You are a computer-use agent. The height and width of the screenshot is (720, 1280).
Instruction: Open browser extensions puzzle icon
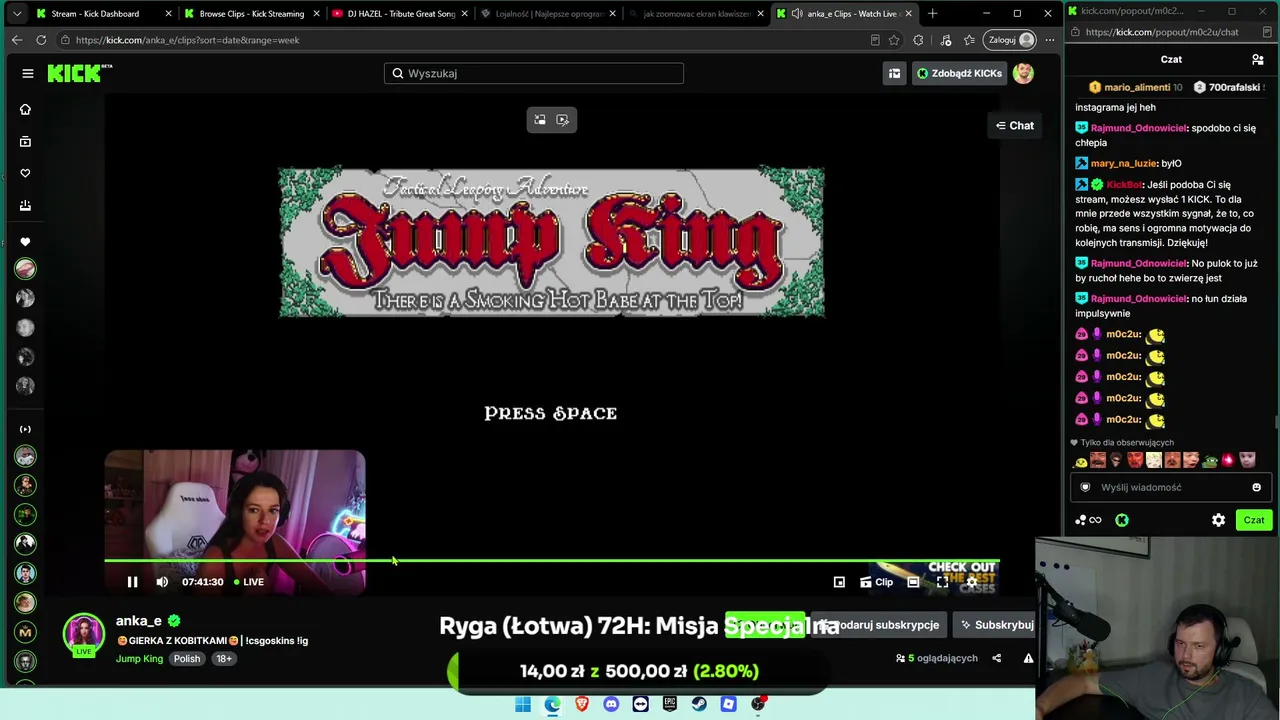coord(919,40)
